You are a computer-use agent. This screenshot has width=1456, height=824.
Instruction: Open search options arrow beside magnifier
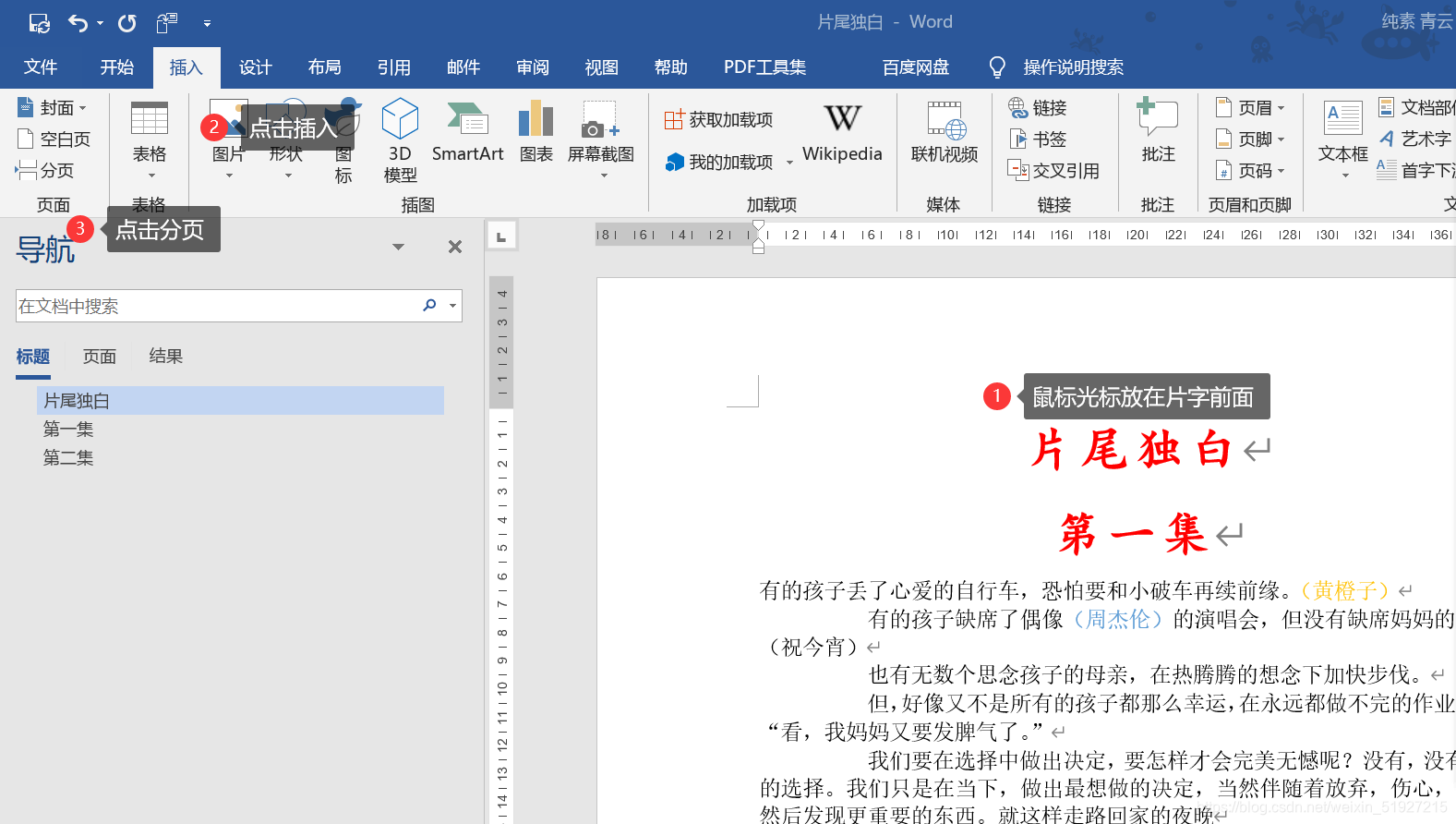click(x=452, y=306)
